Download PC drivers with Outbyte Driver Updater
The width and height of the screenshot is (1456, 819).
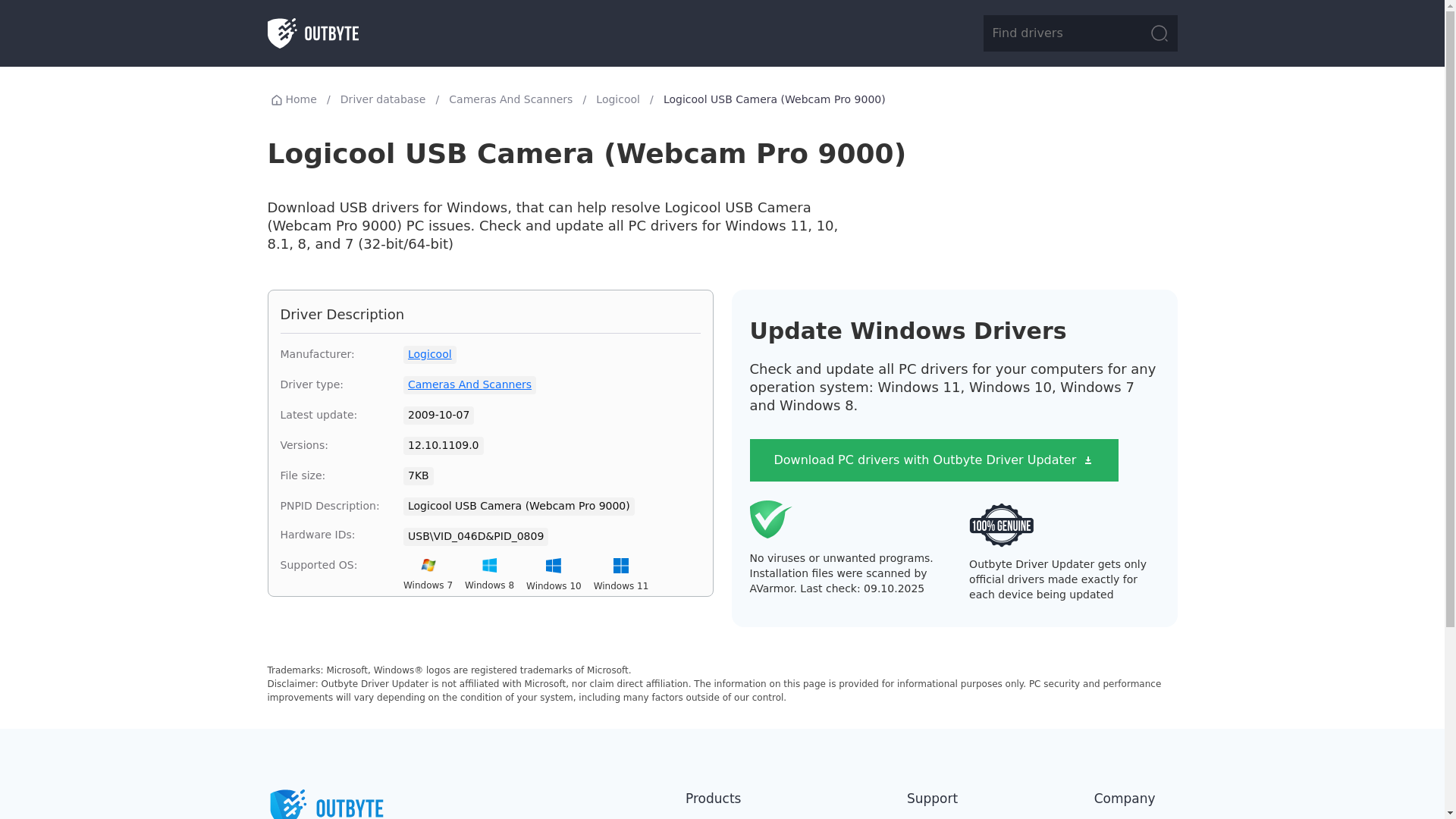click(x=934, y=460)
